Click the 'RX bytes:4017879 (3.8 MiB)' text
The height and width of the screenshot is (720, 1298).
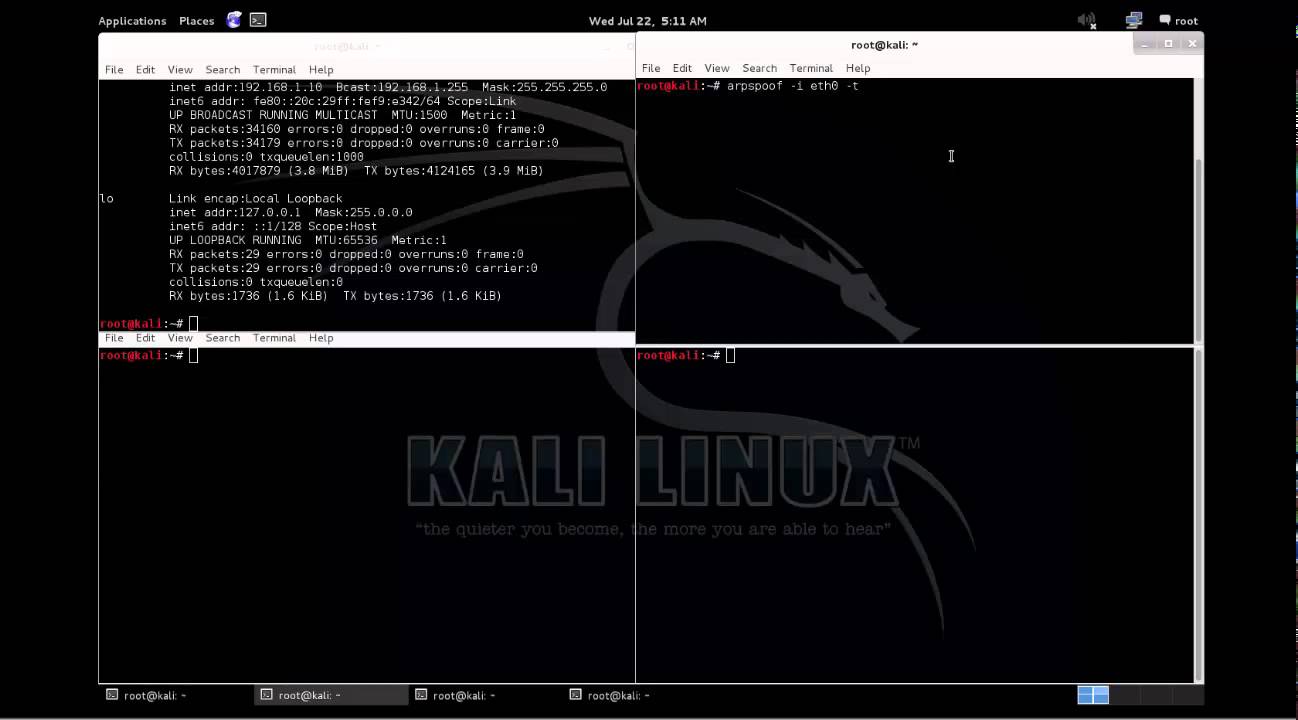[259, 171]
